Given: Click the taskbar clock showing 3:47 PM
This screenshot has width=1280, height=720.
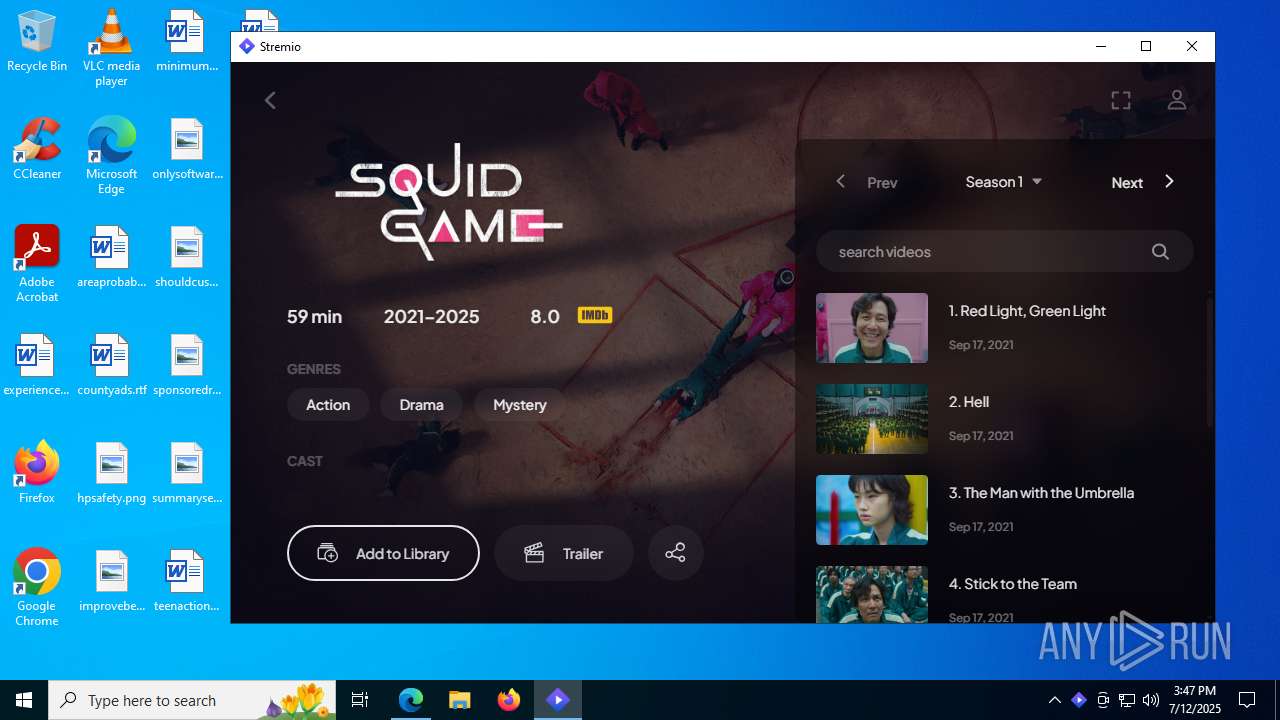Looking at the screenshot, I should coord(1195,700).
